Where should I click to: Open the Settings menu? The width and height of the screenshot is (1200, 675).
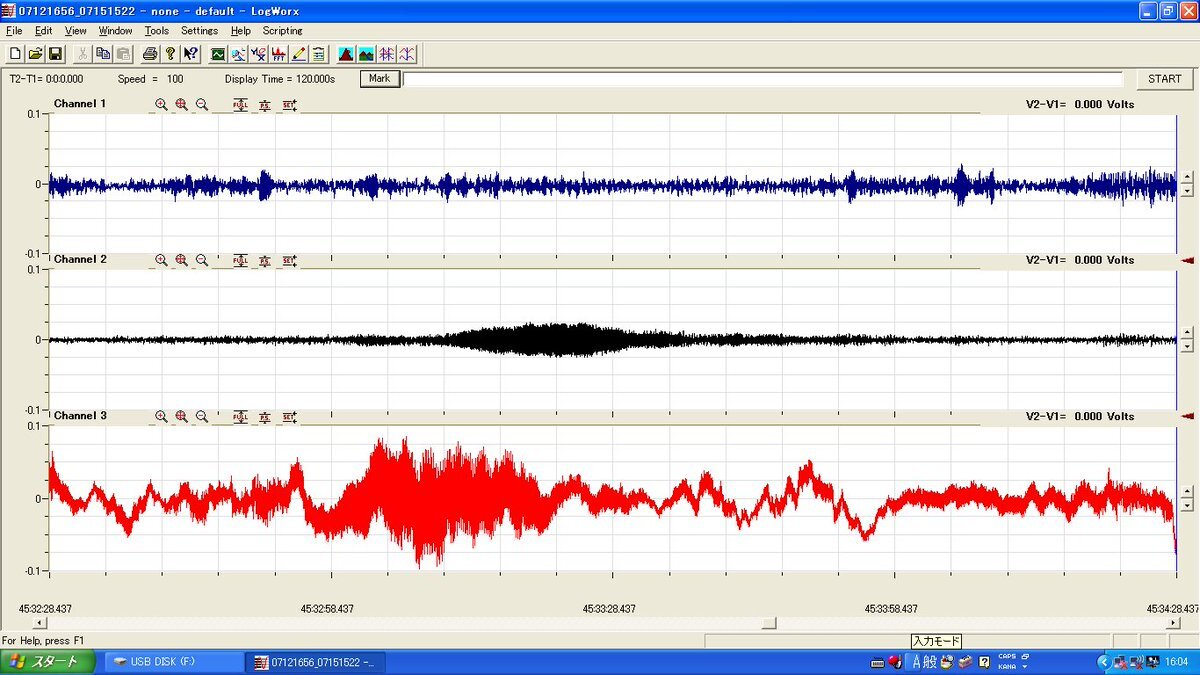coord(199,31)
